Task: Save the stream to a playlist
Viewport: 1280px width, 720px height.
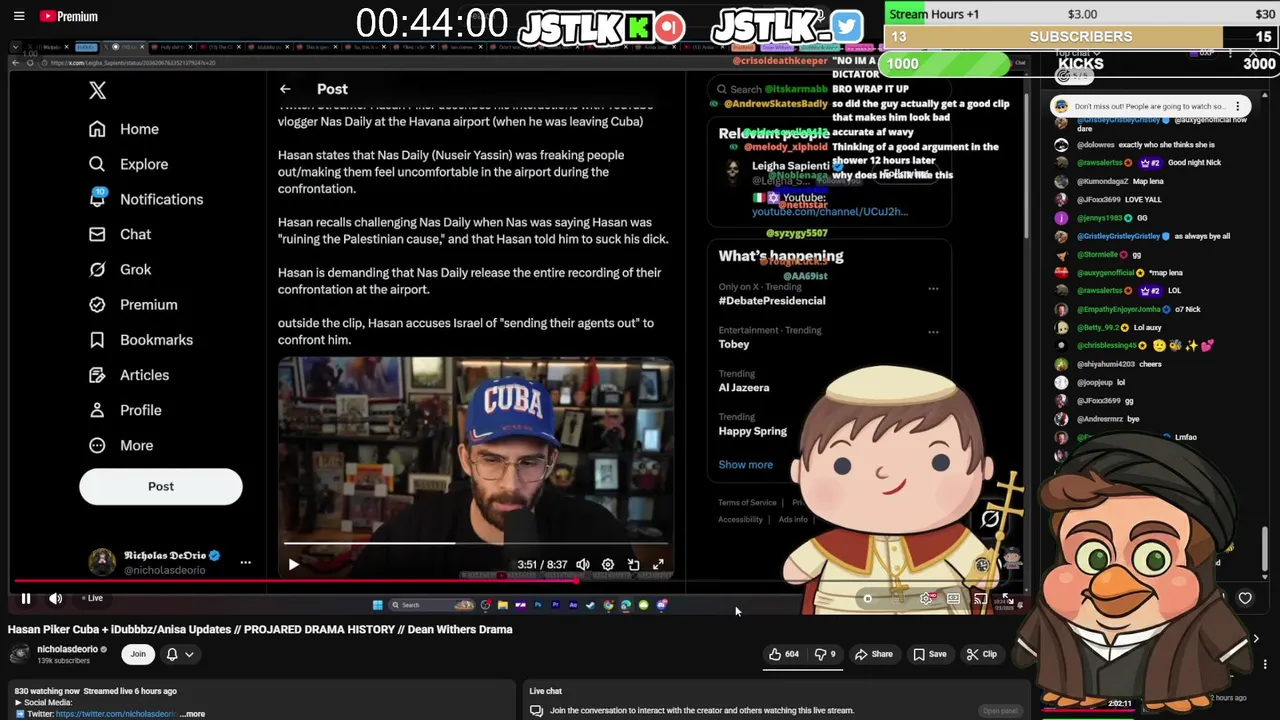Action: tap(929, 654)
